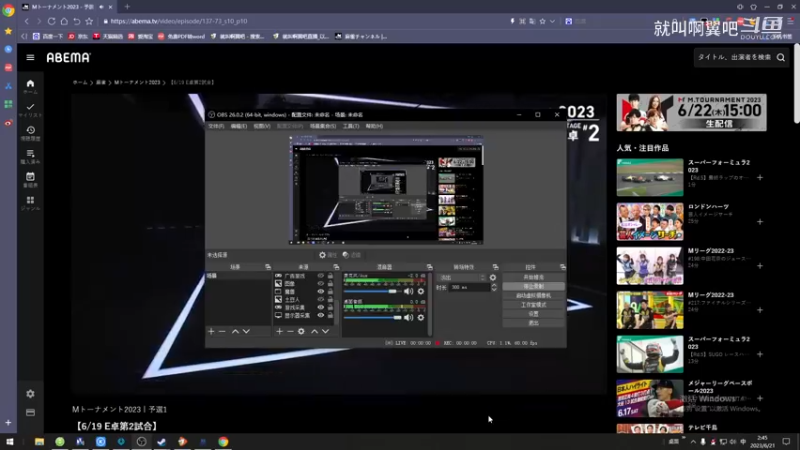Toggle visibility of third OBS source
The height and width of the screenshot is (450, 800).
click(x=320, y=292)
